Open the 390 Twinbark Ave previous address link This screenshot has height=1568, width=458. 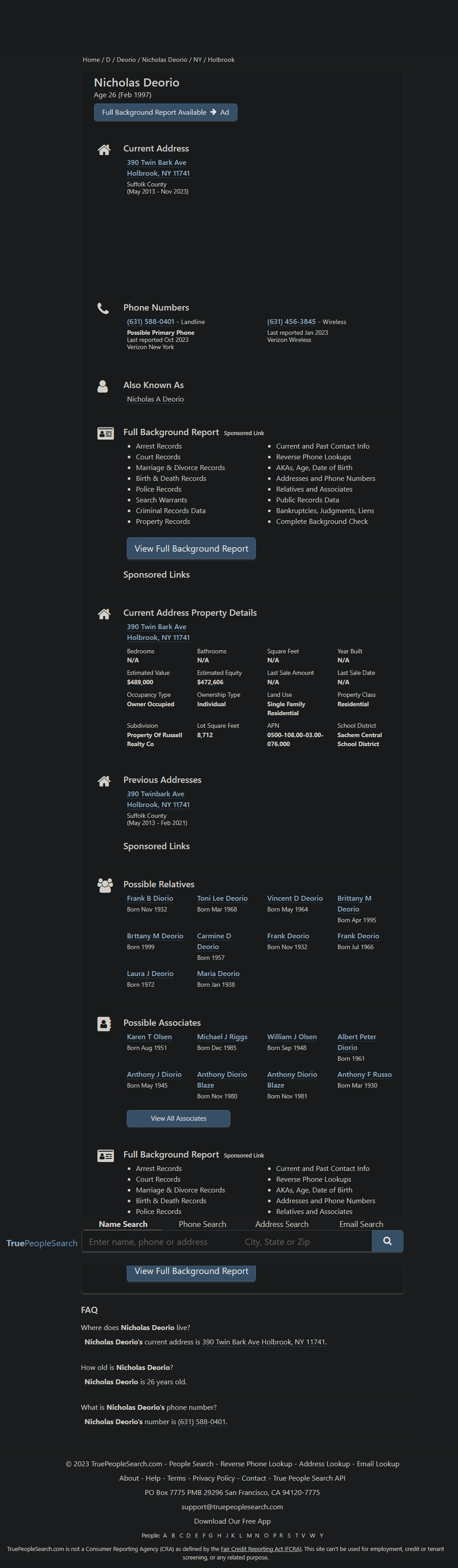tap(158, 799)
